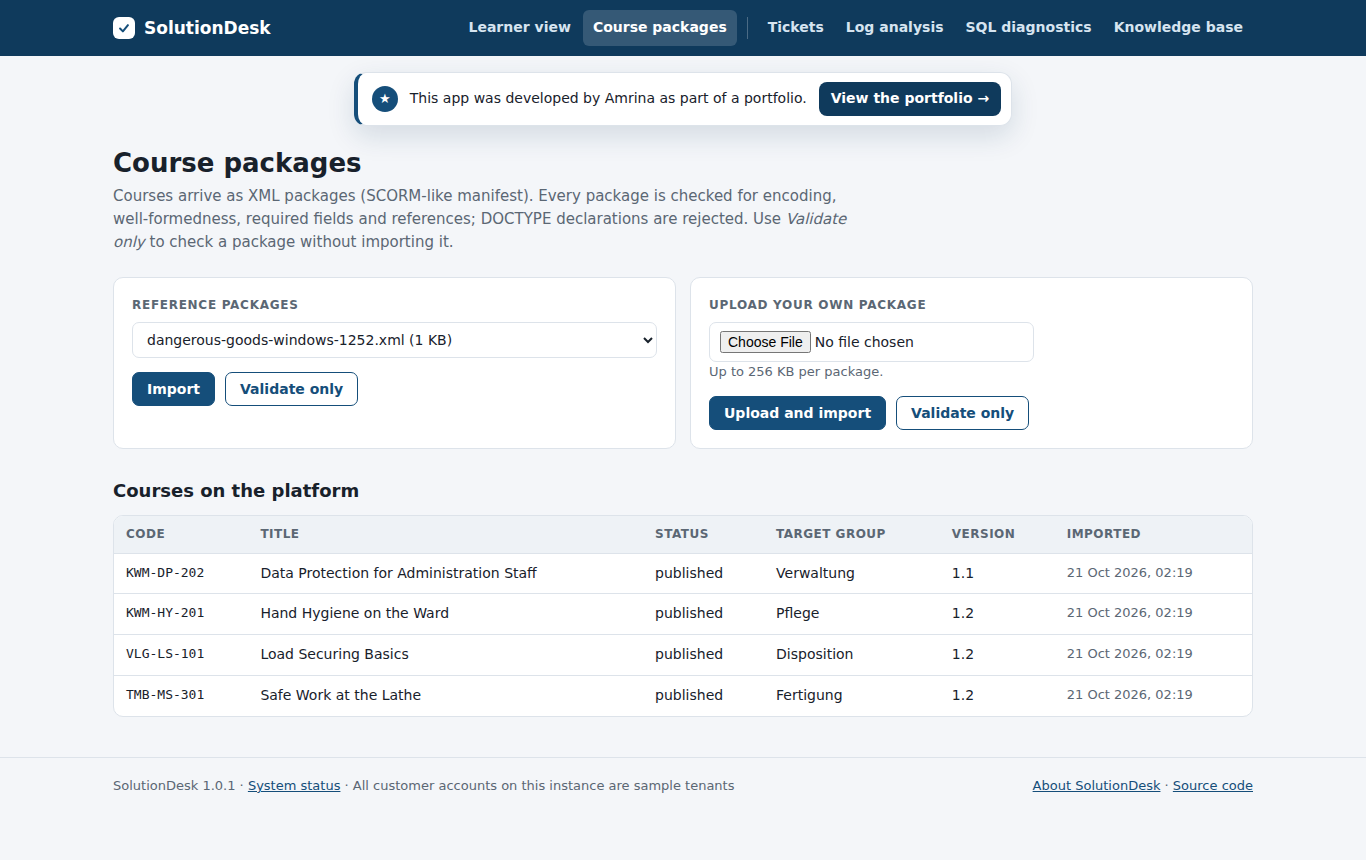The image size is (1366, 860).
Task: Click the Courses on the platform heading
Action: point(236,491)
